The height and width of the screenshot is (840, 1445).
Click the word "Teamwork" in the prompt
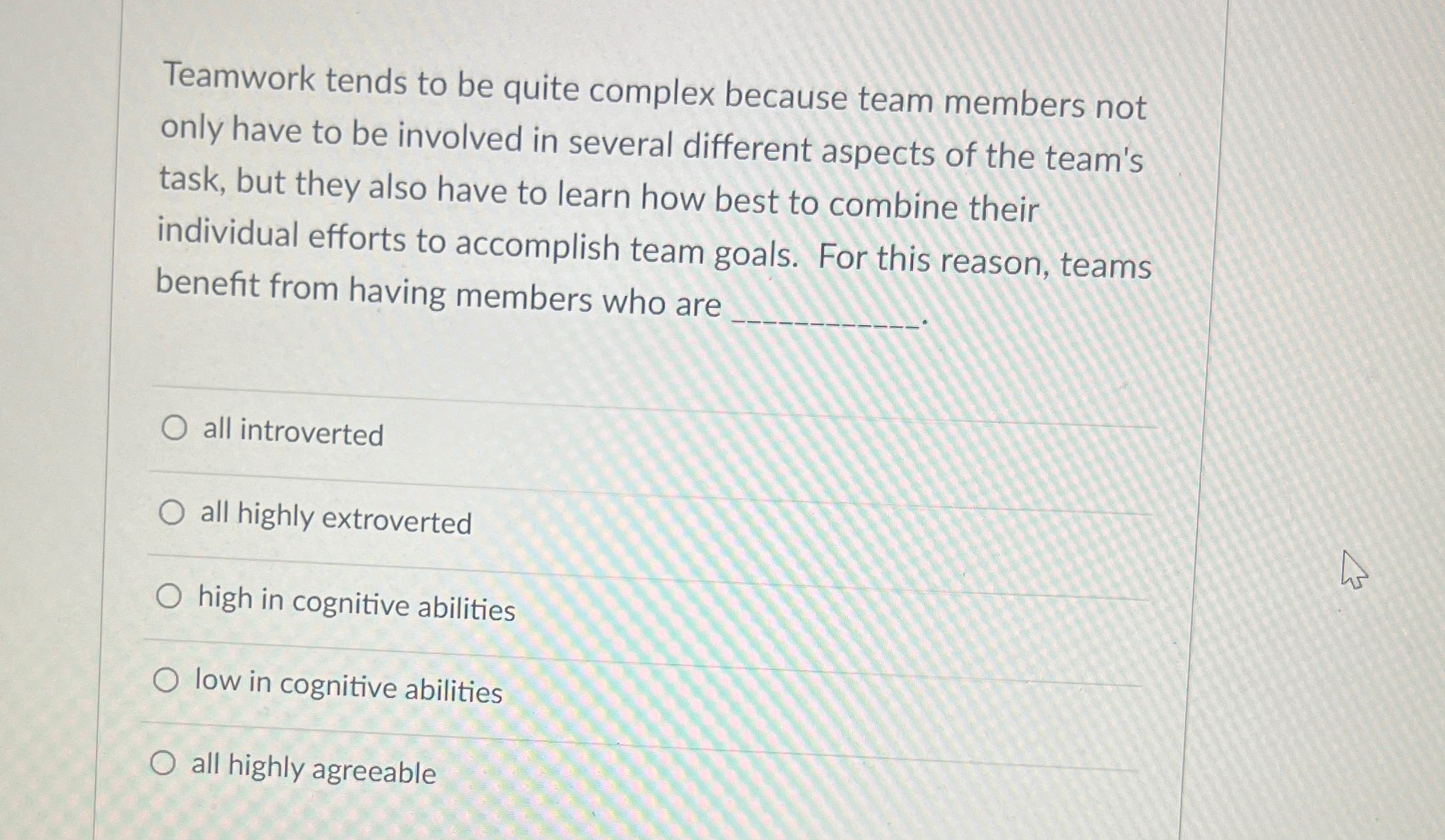point(241,82)
